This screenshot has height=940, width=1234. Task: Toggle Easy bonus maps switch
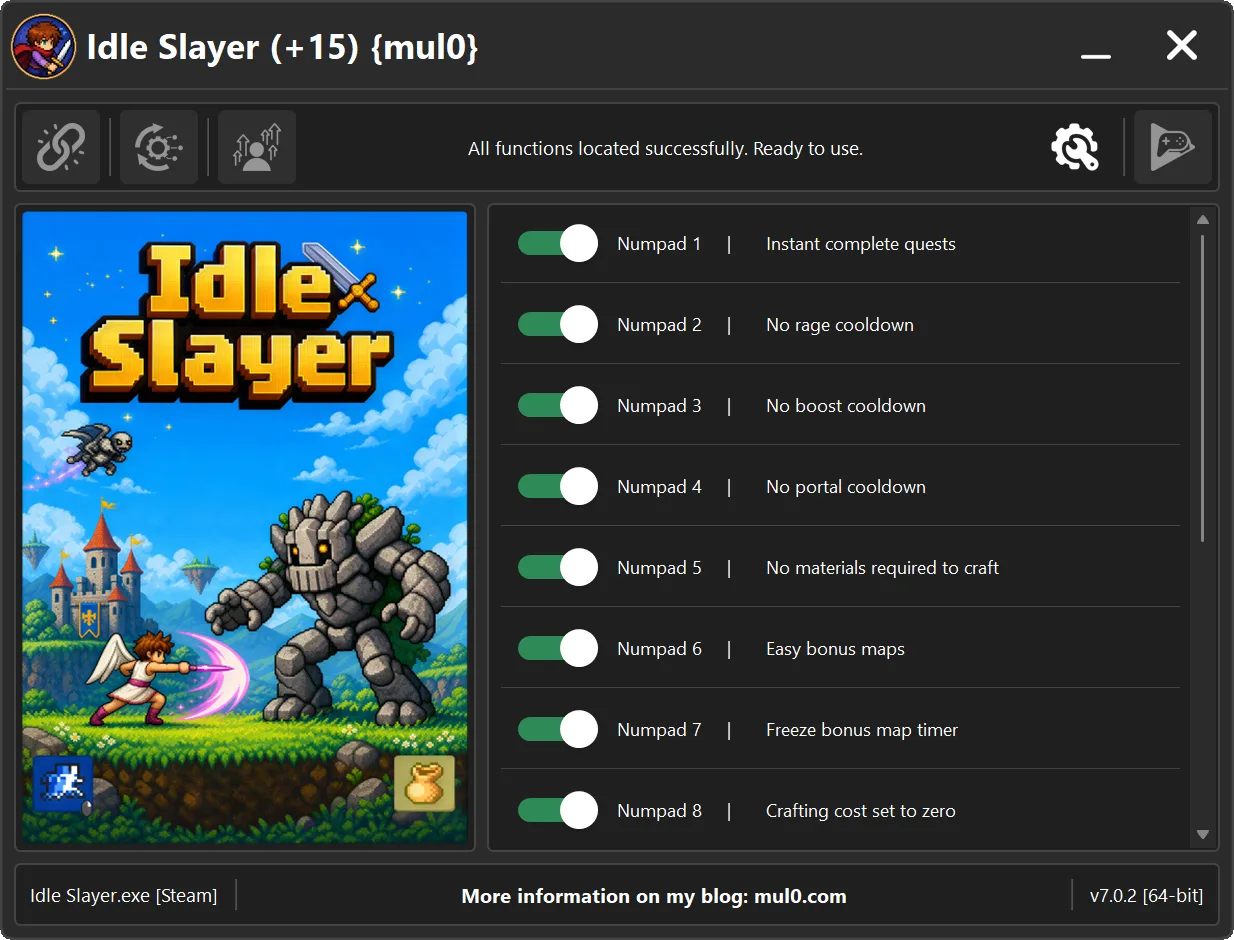click(x=558, y=648)
